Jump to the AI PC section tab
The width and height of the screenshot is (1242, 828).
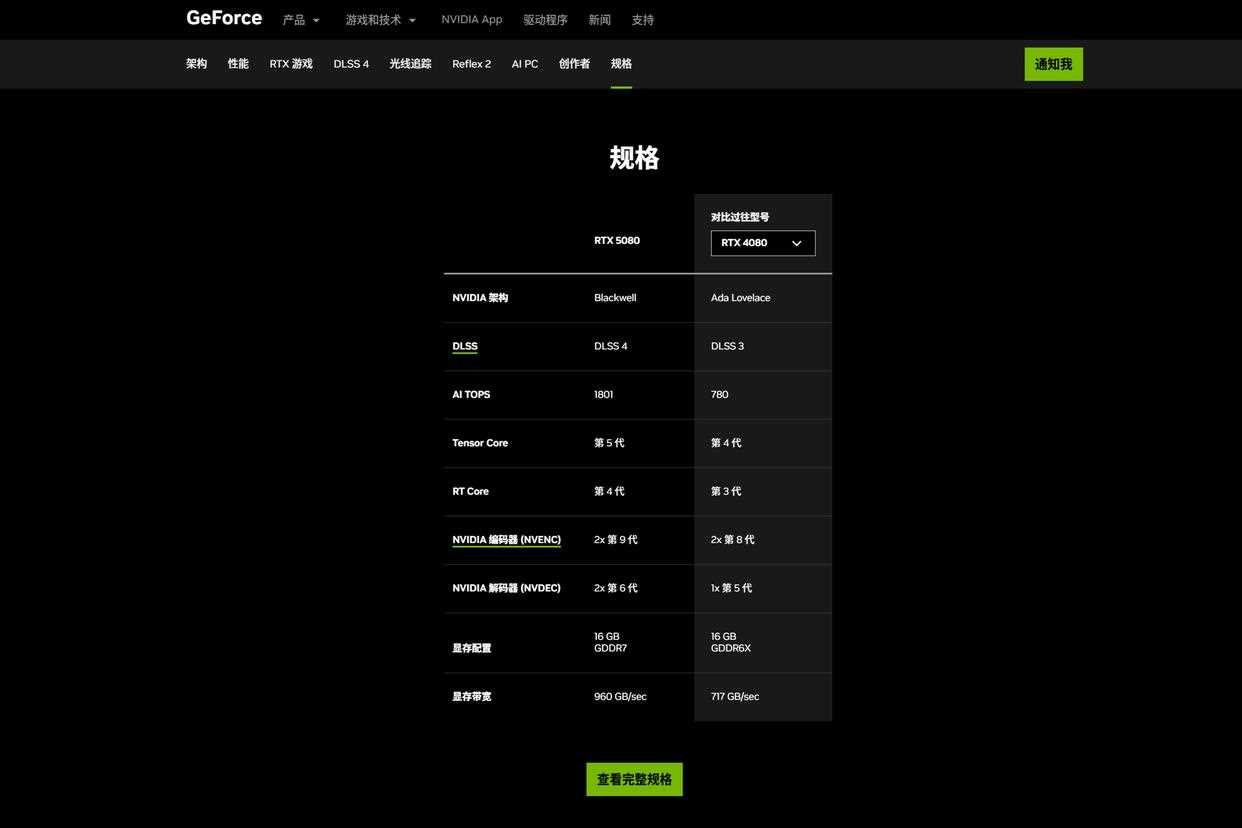tap(525, 64)
